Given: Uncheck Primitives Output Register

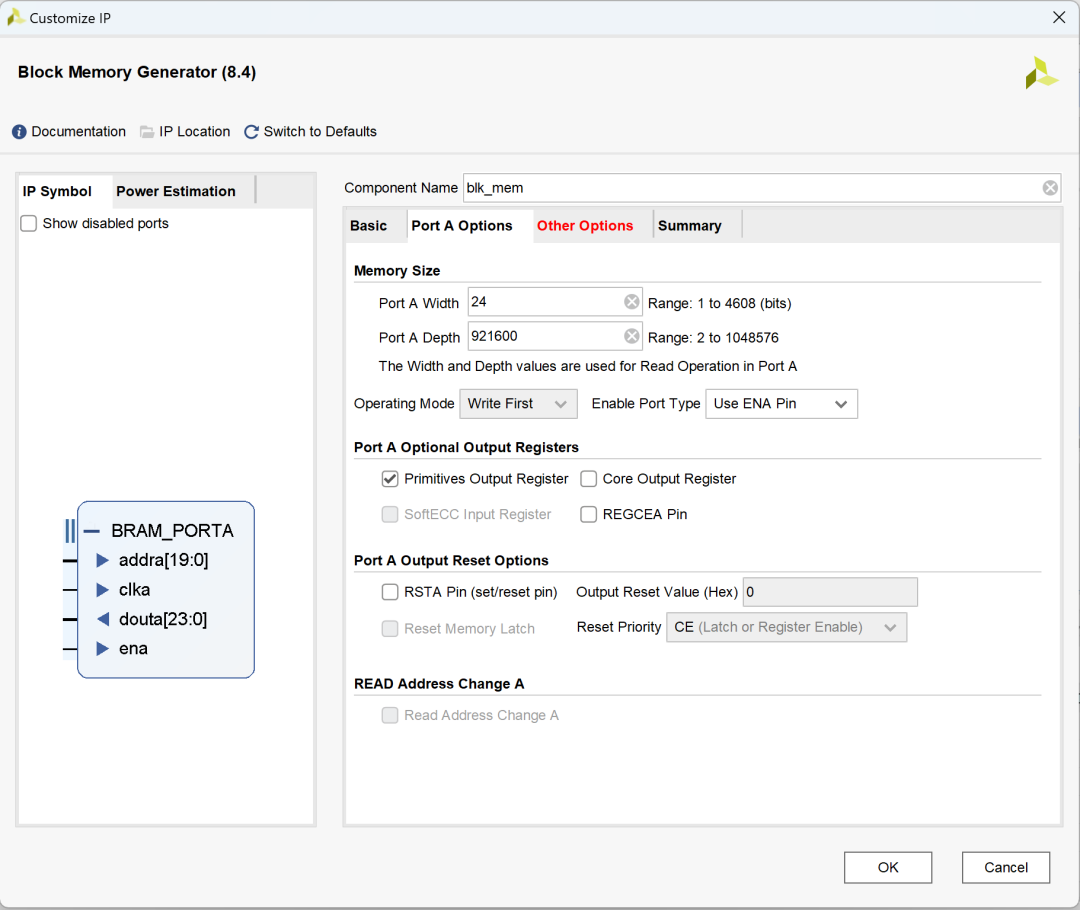Looking at the screenshot, I should pos(390,479).
